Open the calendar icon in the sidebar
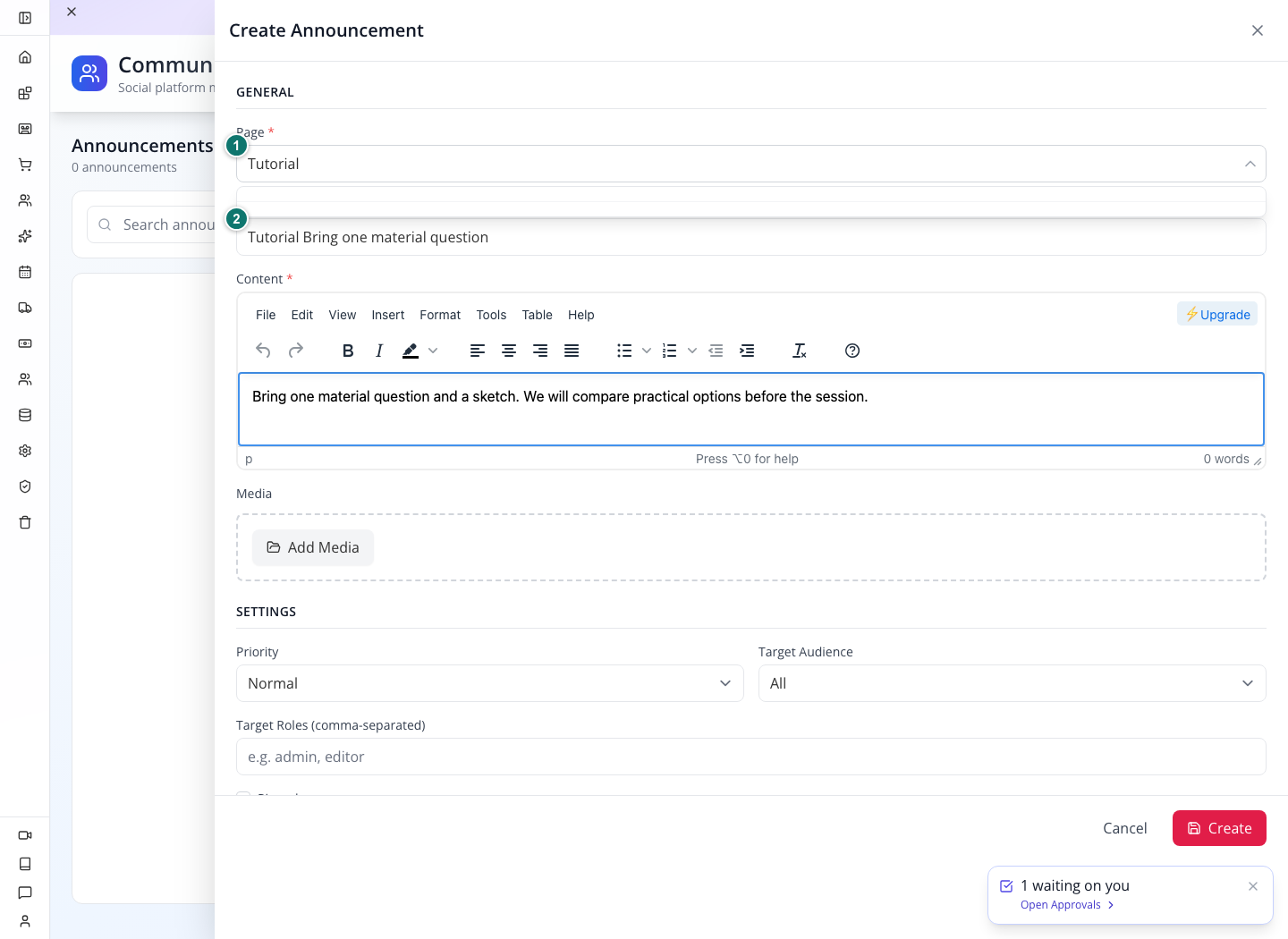1288x939 pixels. (25, 272)
